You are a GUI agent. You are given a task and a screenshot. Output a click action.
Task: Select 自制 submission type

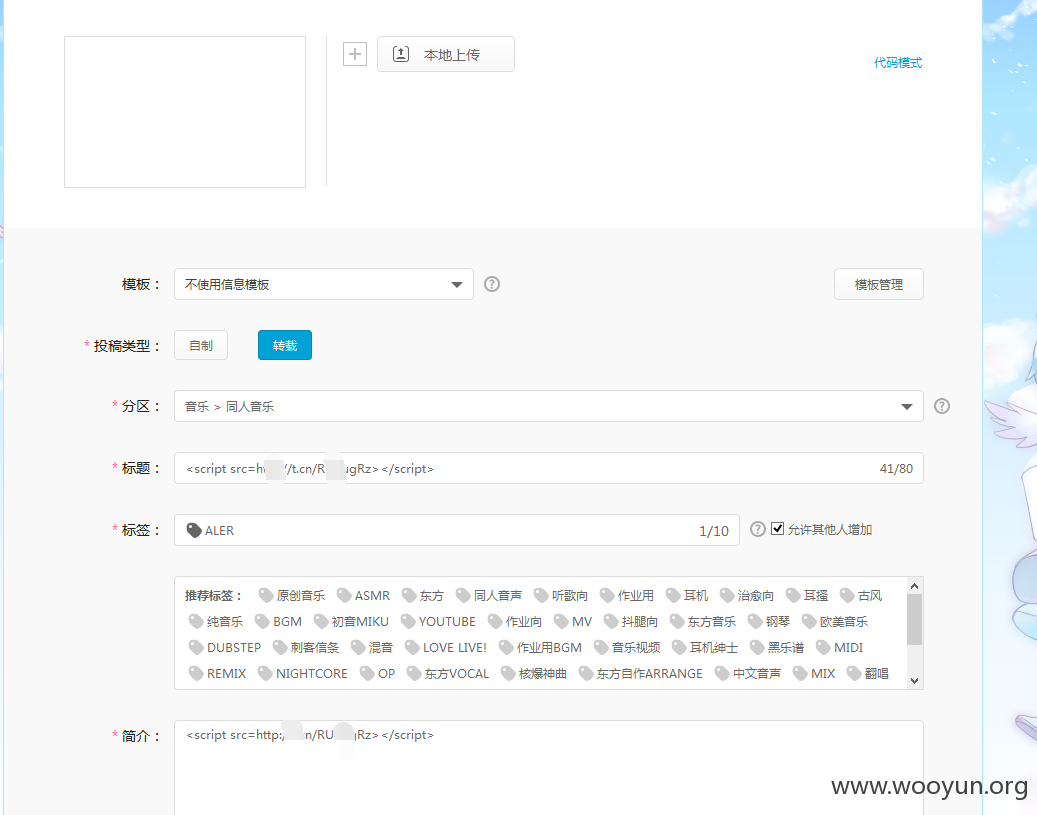[201, 345]
